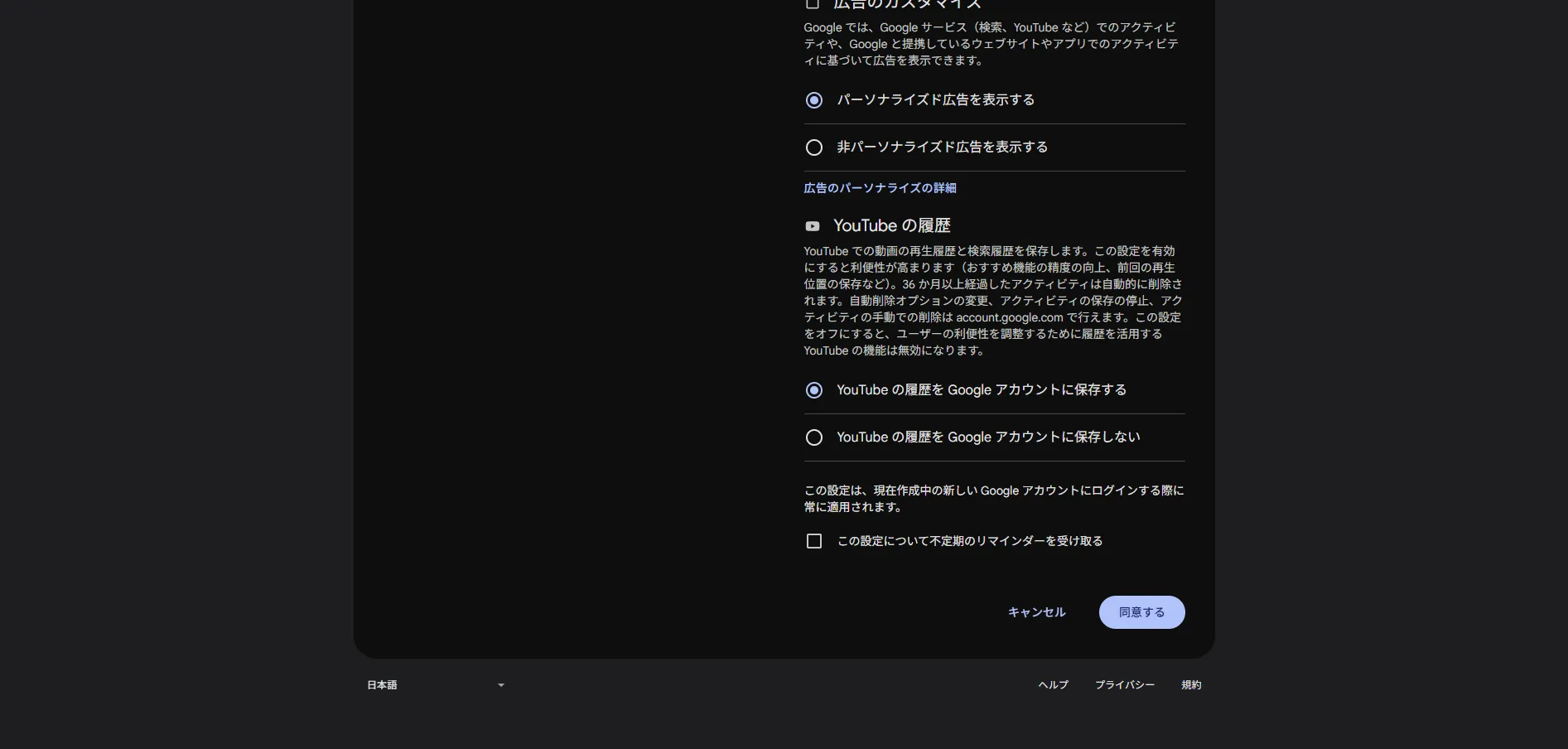This screenshot has height=749, width=1568.
Task: Click the YouTube の履歴 heading text
Action: [892, 225]
